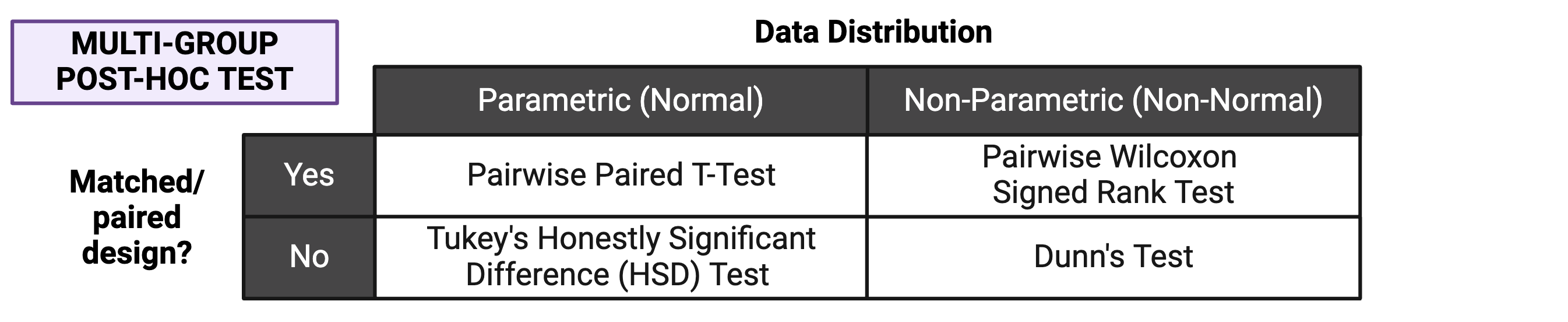The image size is (1568, 322).
Task: Click the MULTI-GROUP title text line
Action: 174,43
